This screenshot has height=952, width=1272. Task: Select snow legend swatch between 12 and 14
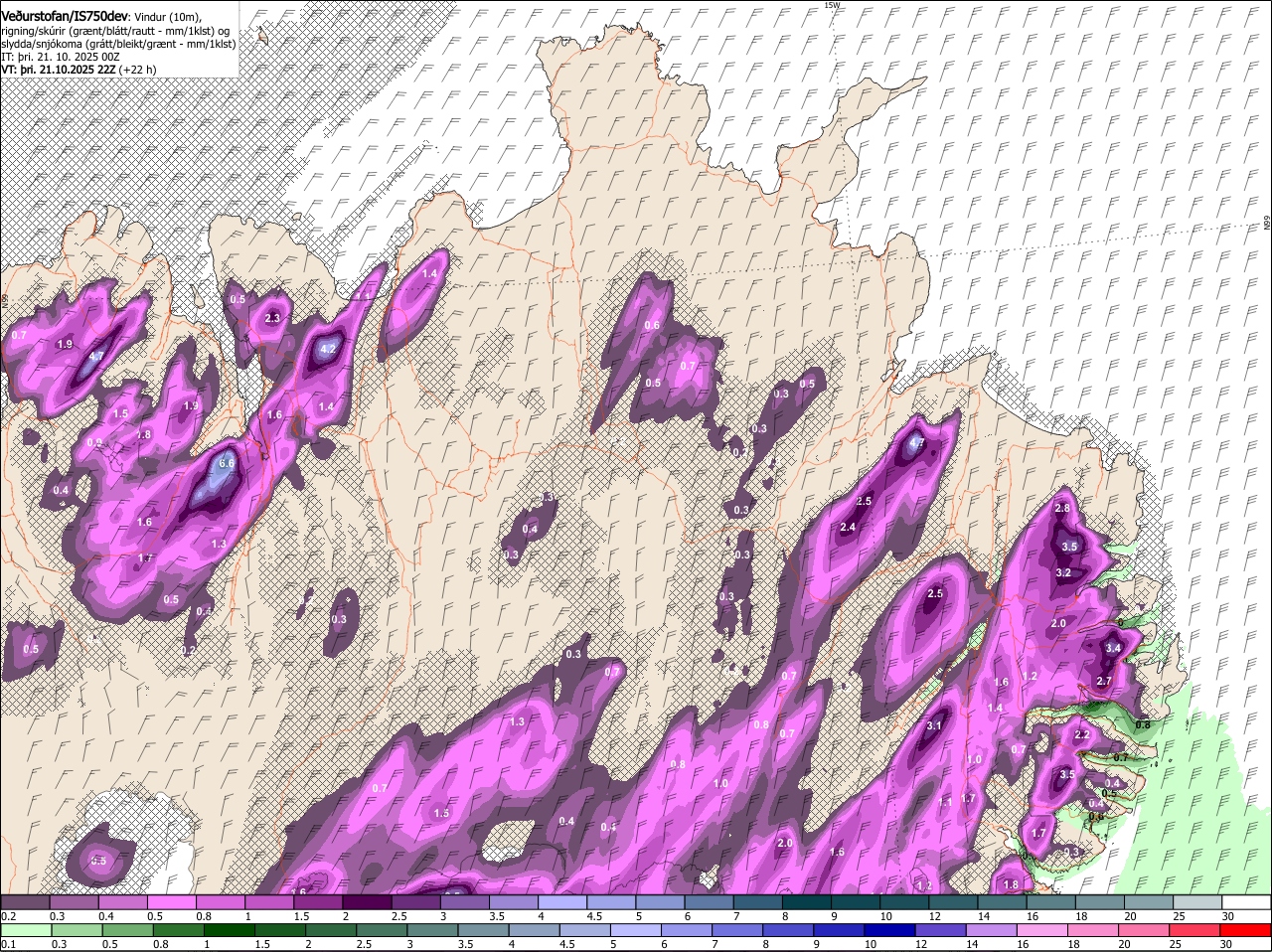pyautogui.click(x=953, y=901)
